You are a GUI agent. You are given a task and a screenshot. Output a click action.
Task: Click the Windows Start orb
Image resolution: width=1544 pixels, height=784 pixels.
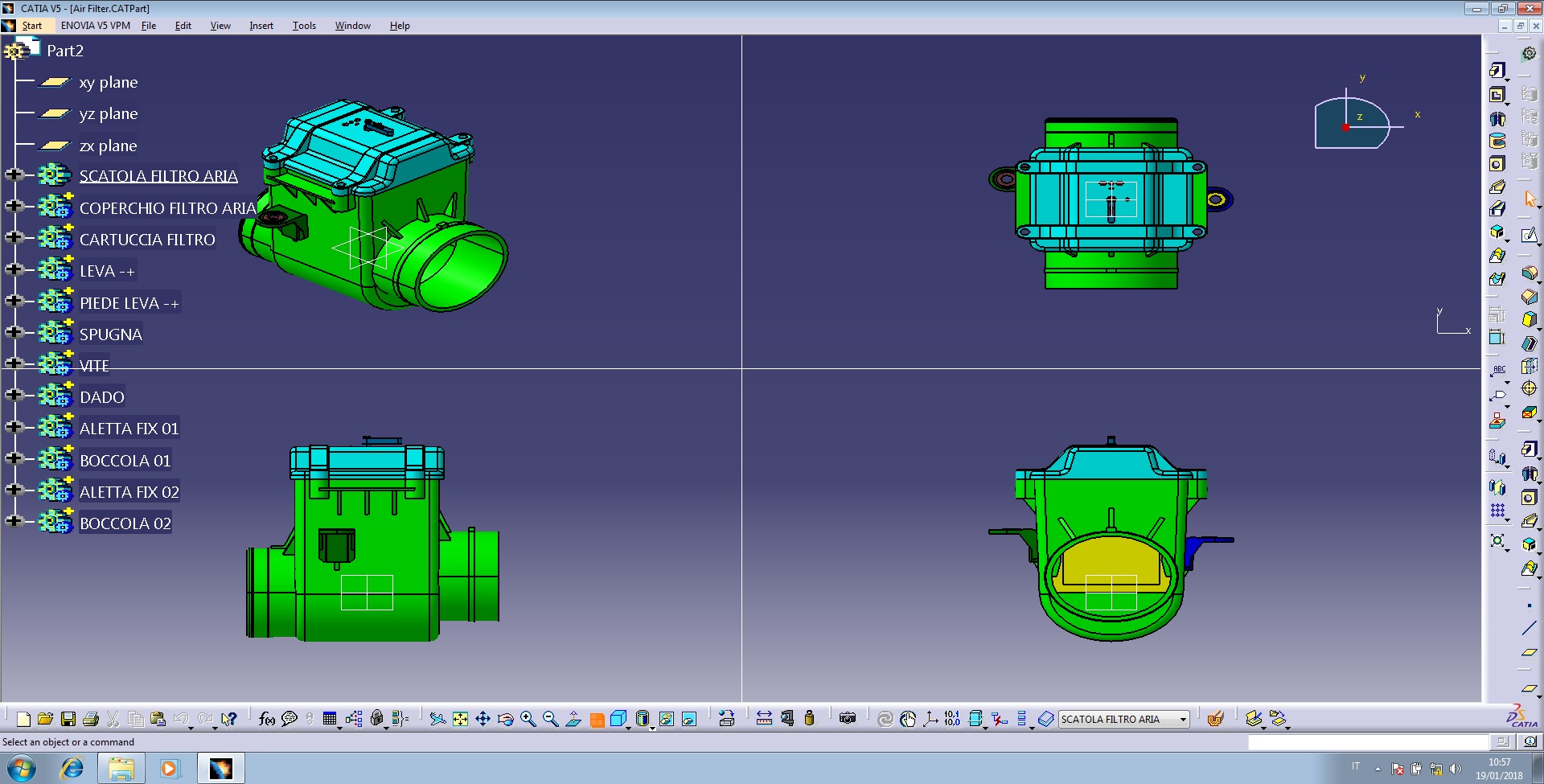point(22,769)
